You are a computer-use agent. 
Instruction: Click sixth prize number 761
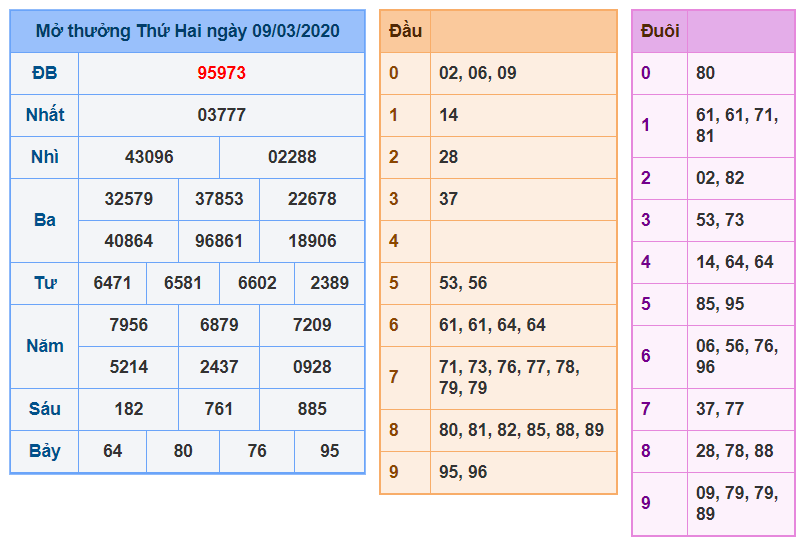point(219,409)
